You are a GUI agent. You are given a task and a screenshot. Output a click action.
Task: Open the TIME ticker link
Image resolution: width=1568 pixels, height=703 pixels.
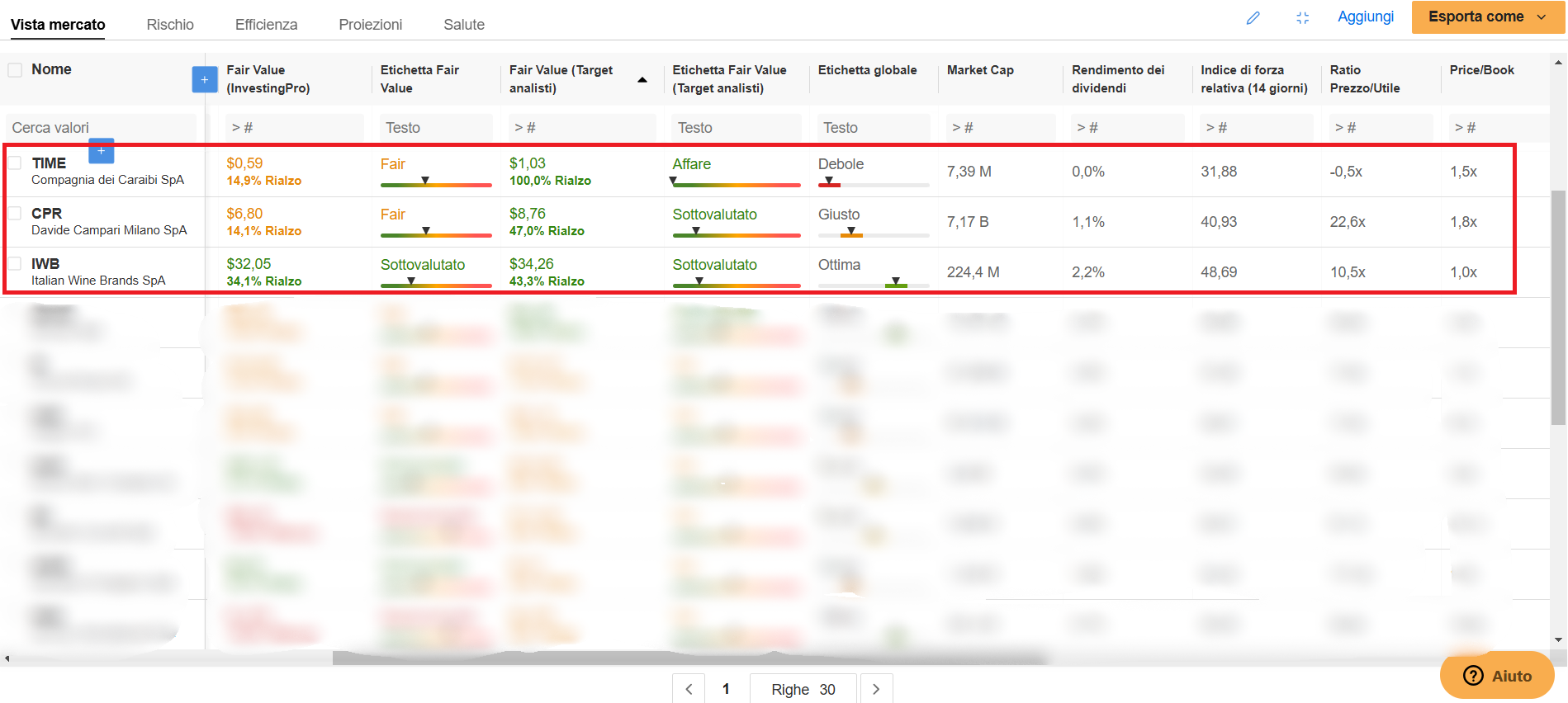coord(49,163)
